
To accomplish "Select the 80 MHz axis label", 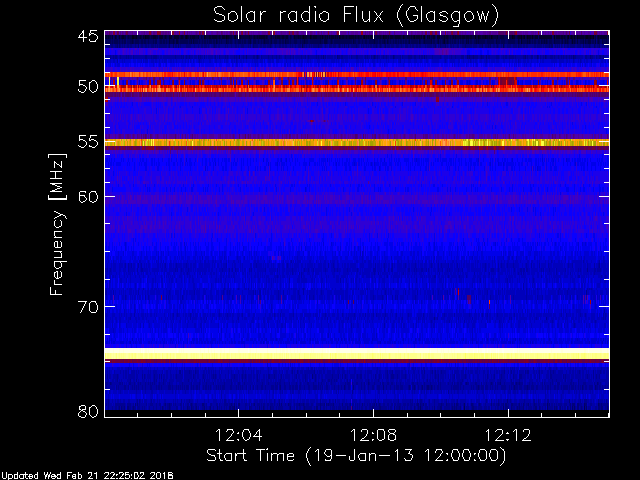I will [x=88, y=411].
